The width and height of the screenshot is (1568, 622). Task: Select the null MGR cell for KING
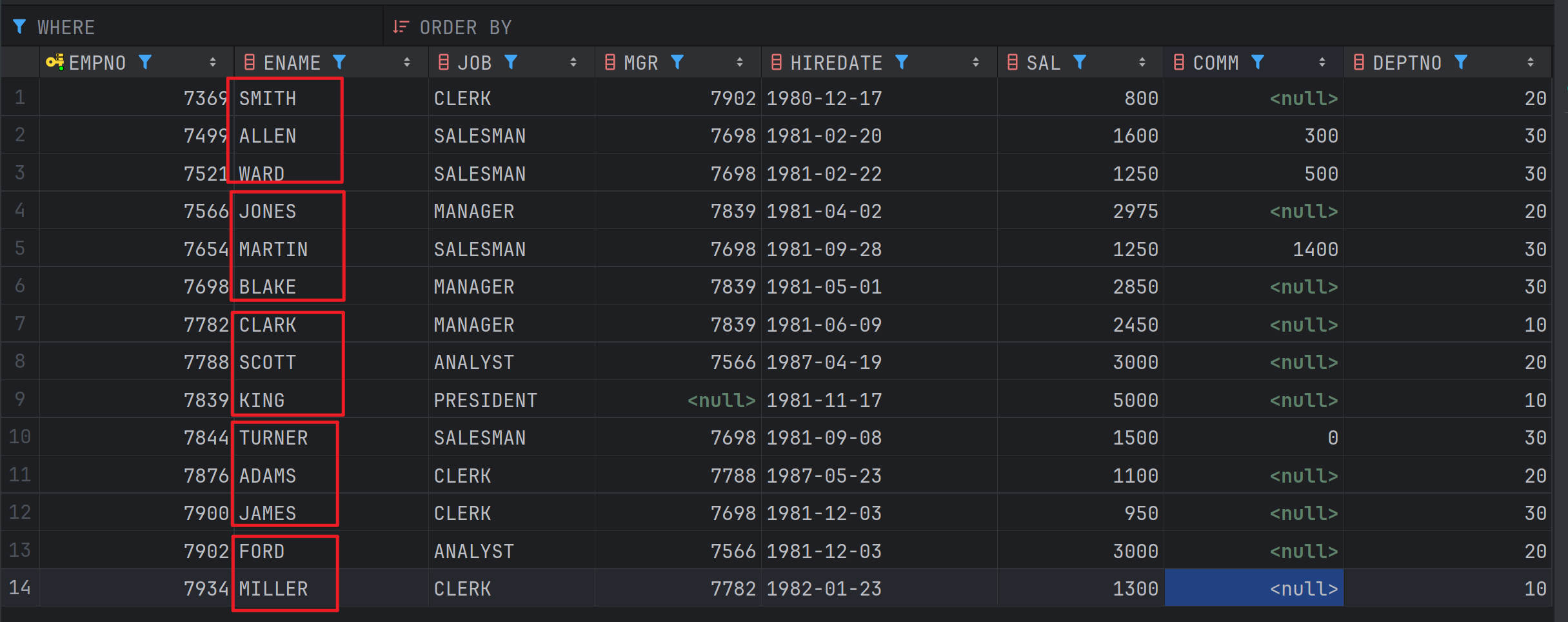(x=721, y=401)
